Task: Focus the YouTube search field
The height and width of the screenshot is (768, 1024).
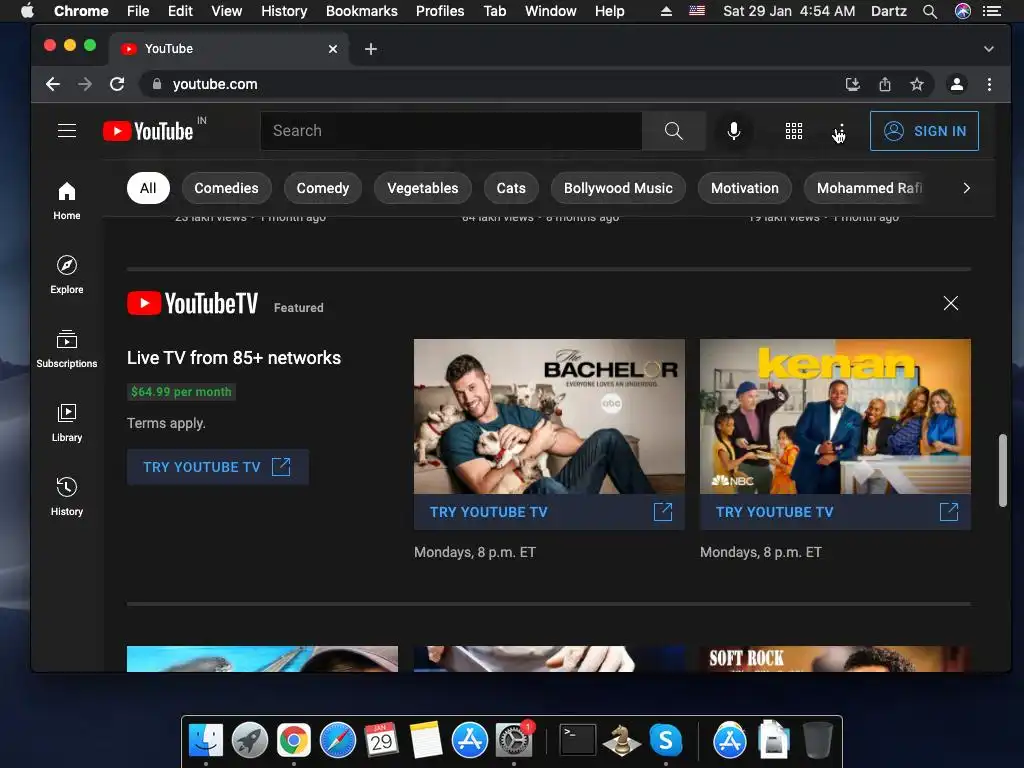Action: pyautogui.click(x=451, y=131)
